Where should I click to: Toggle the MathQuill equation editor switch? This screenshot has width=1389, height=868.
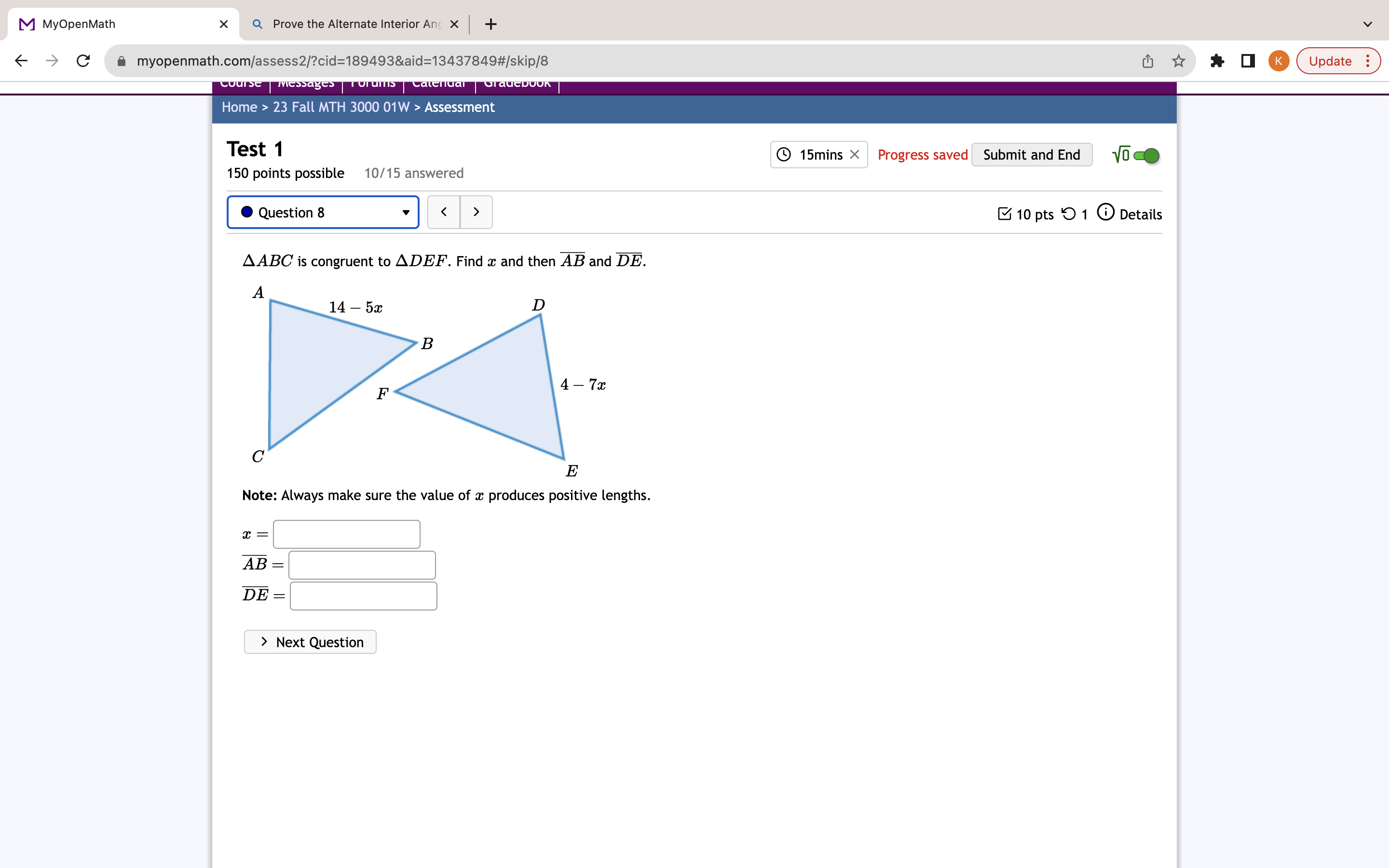(x=1146, y=155)
